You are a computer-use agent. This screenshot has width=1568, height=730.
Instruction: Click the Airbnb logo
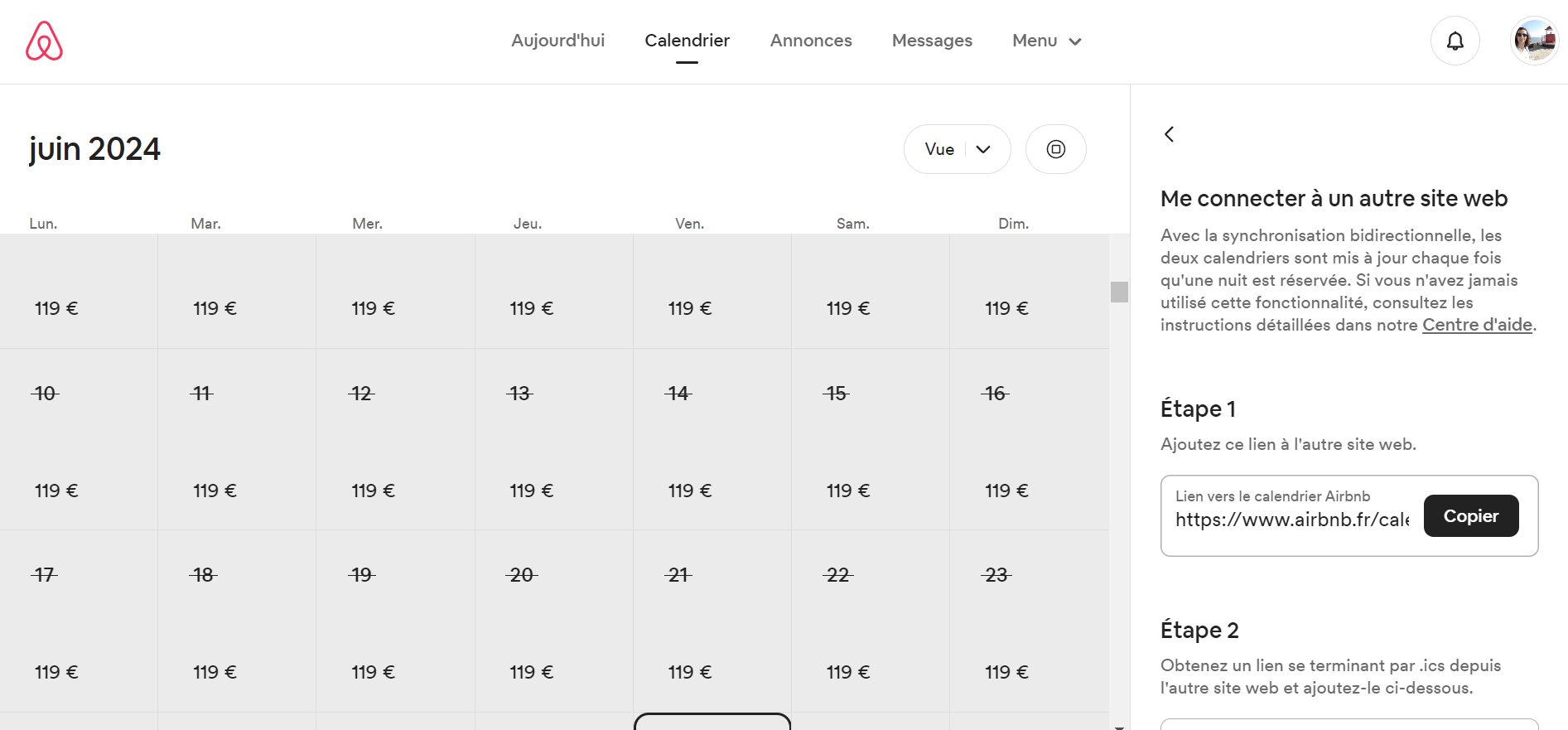tap(44, 41)
